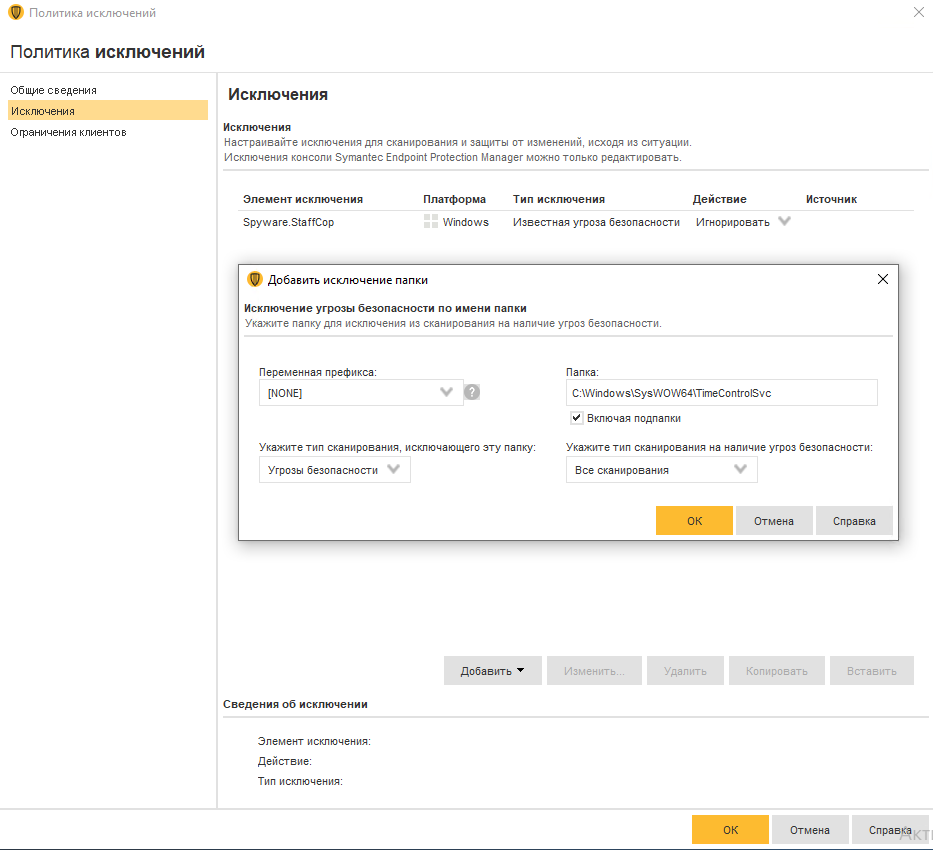Expand the "Добавить" button menu
This screenshot has width=933, height=850.
(x=492, y=670)
